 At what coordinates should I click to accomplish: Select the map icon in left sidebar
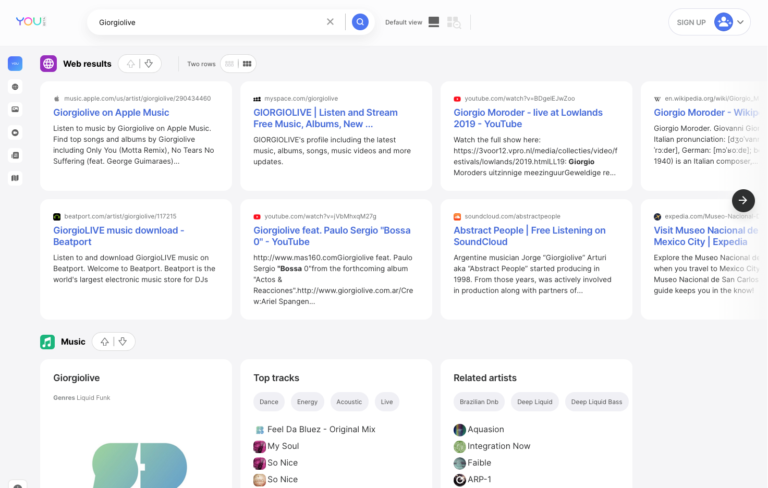(x=15, y=178)
